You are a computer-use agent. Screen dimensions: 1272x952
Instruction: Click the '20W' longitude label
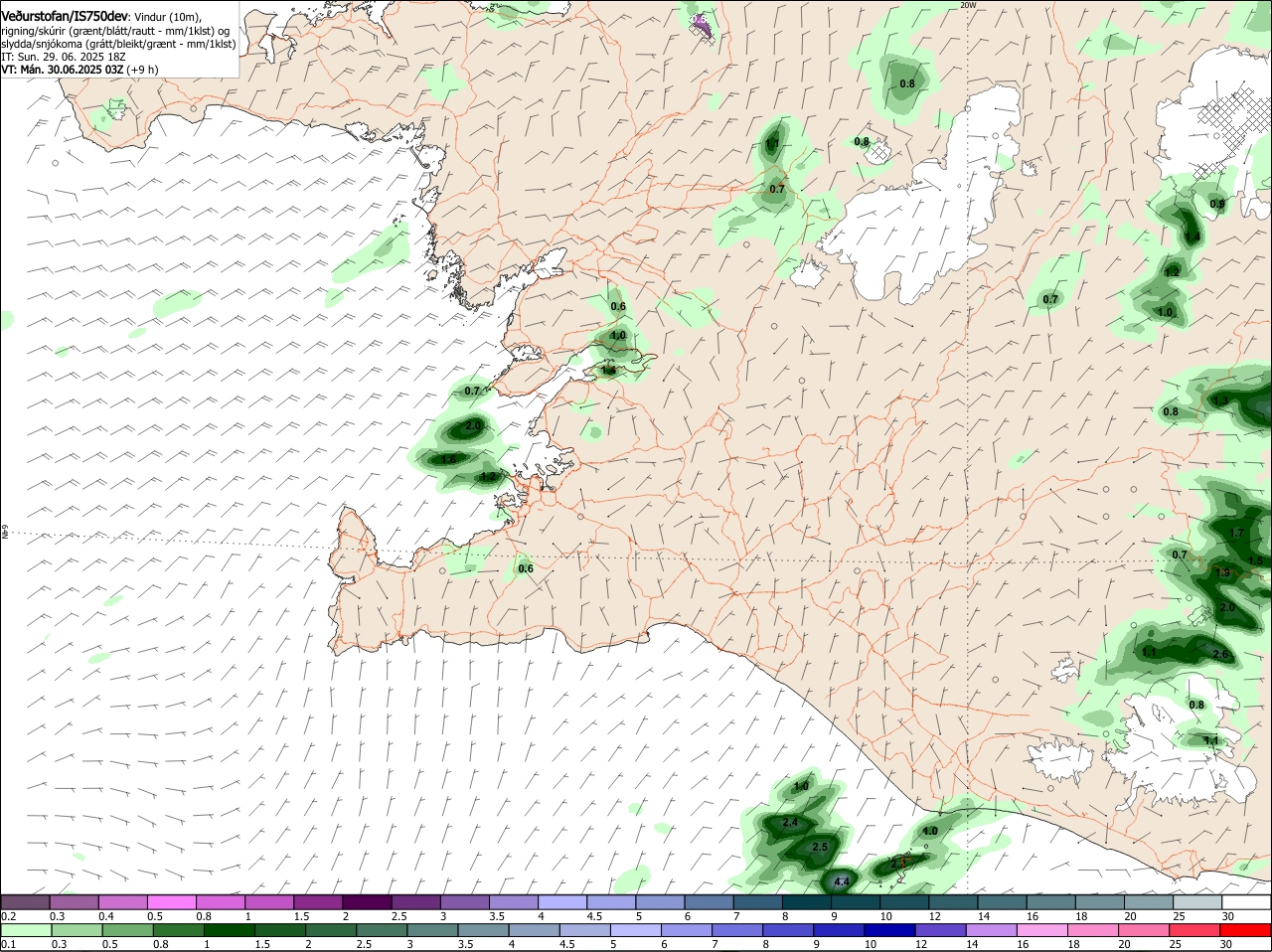(x=969, y=5)
